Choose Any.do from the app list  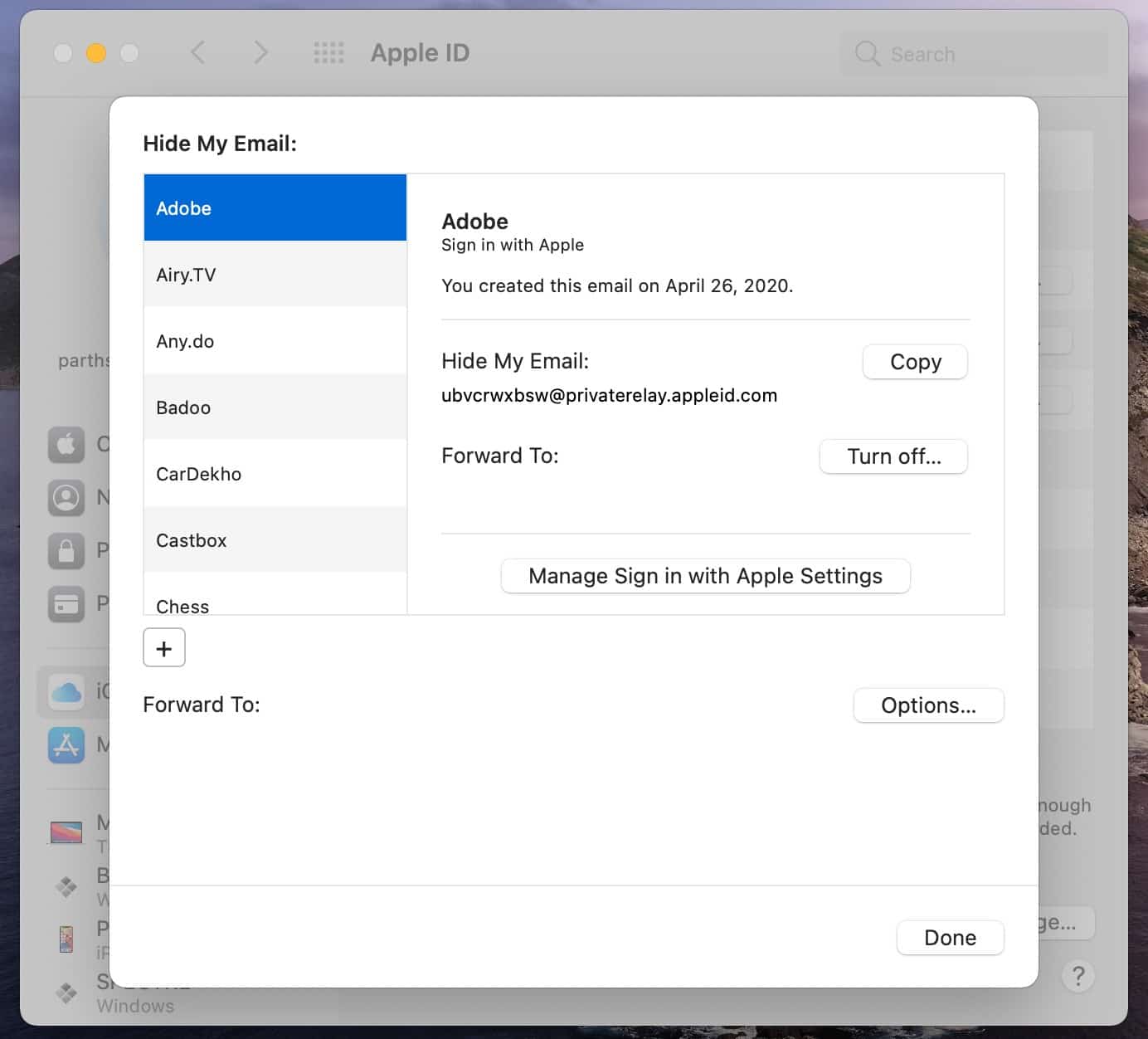(x=275, y=341)
